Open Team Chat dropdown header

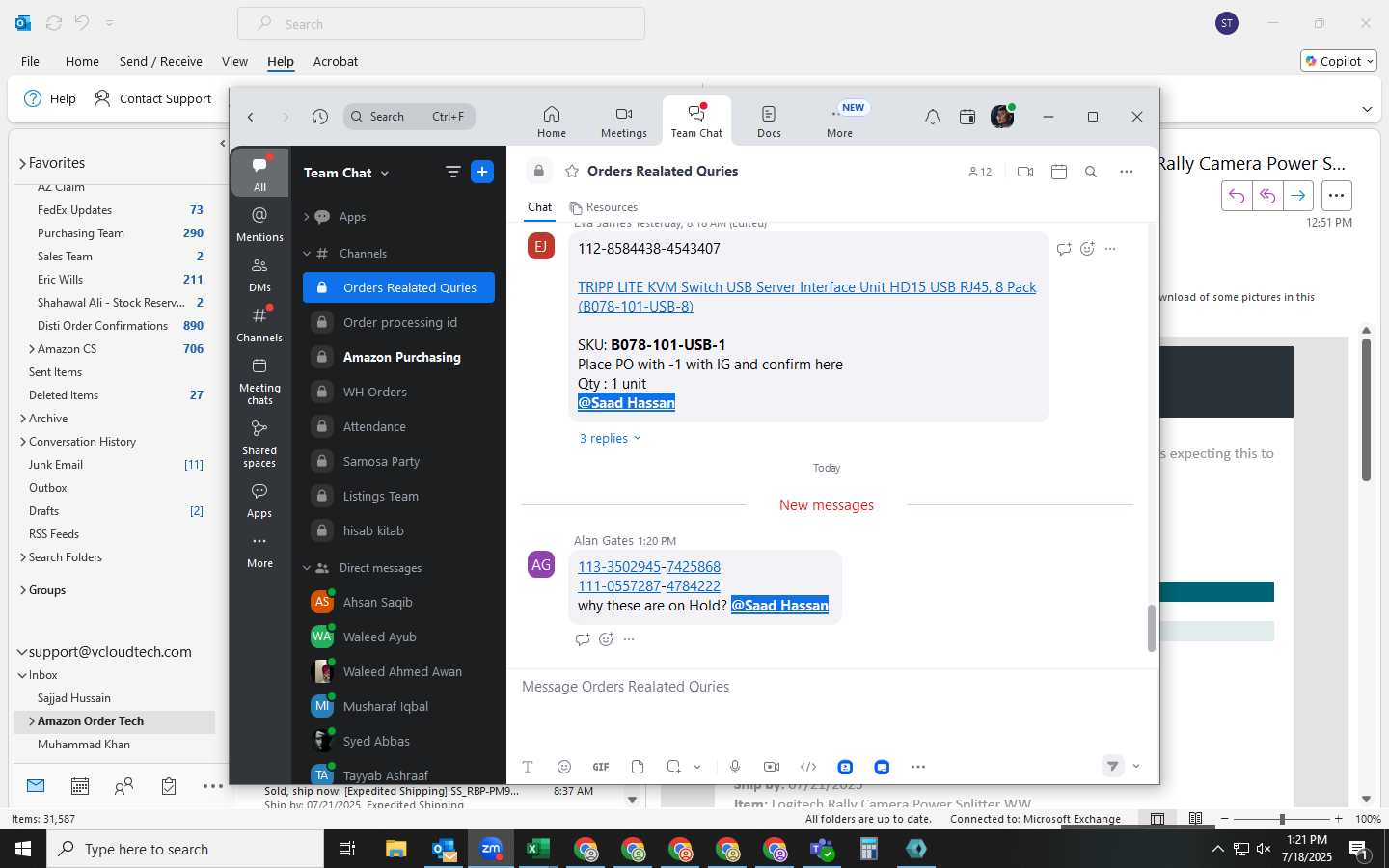[346, 173]
